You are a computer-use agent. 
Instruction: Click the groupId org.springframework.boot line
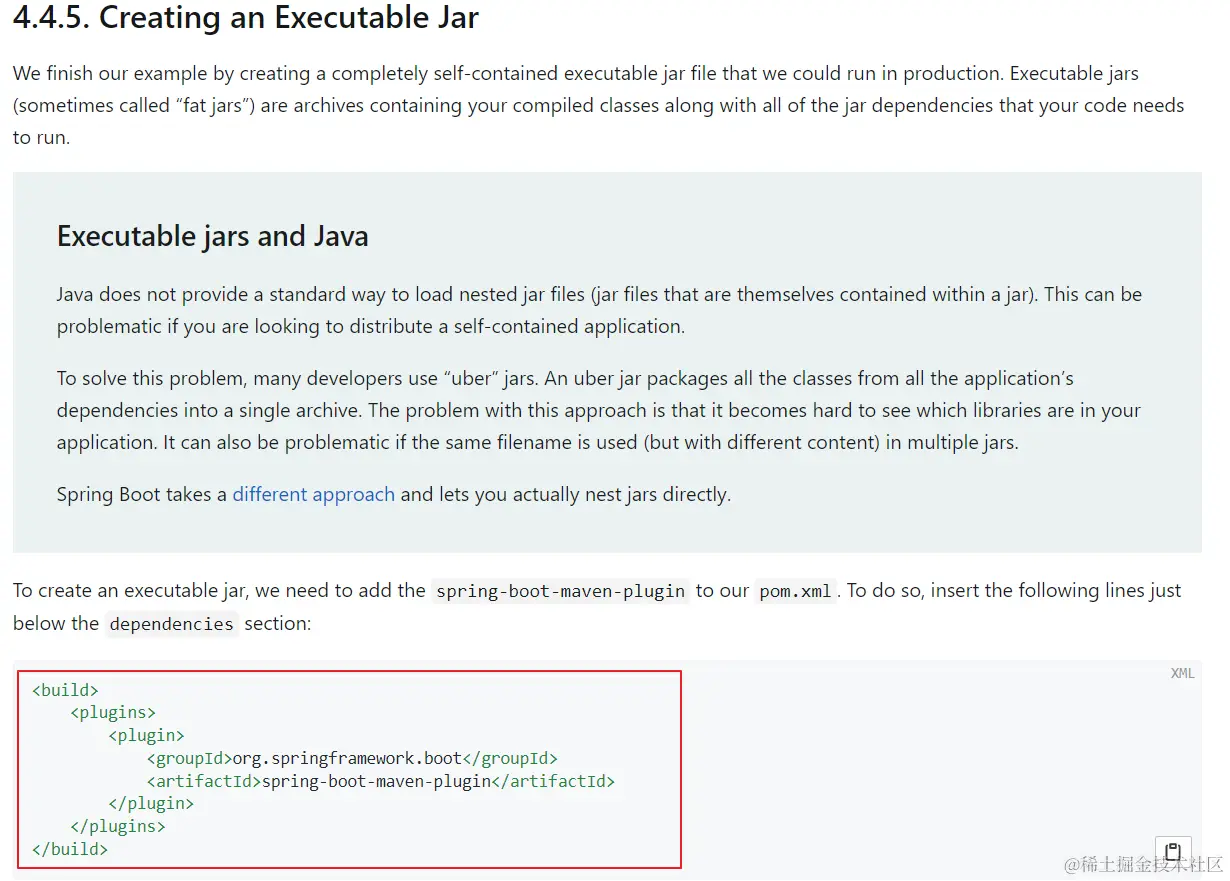(352, 759)
